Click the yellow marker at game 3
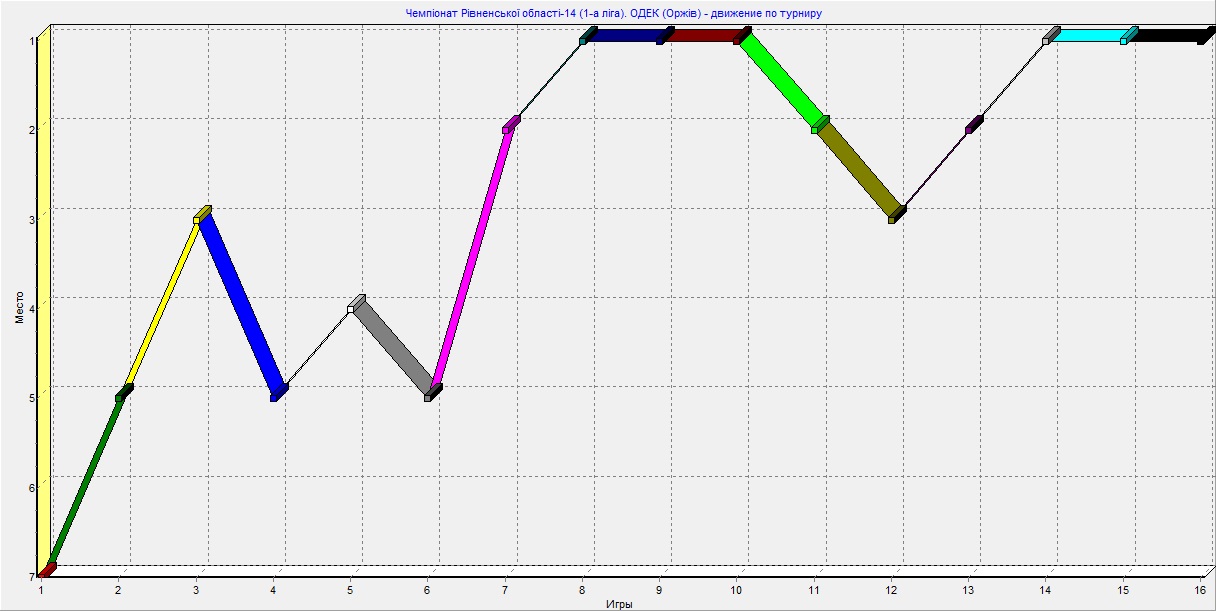This screenshot has width=1216, height=611. pyautogui.click(x=202, y=214)
